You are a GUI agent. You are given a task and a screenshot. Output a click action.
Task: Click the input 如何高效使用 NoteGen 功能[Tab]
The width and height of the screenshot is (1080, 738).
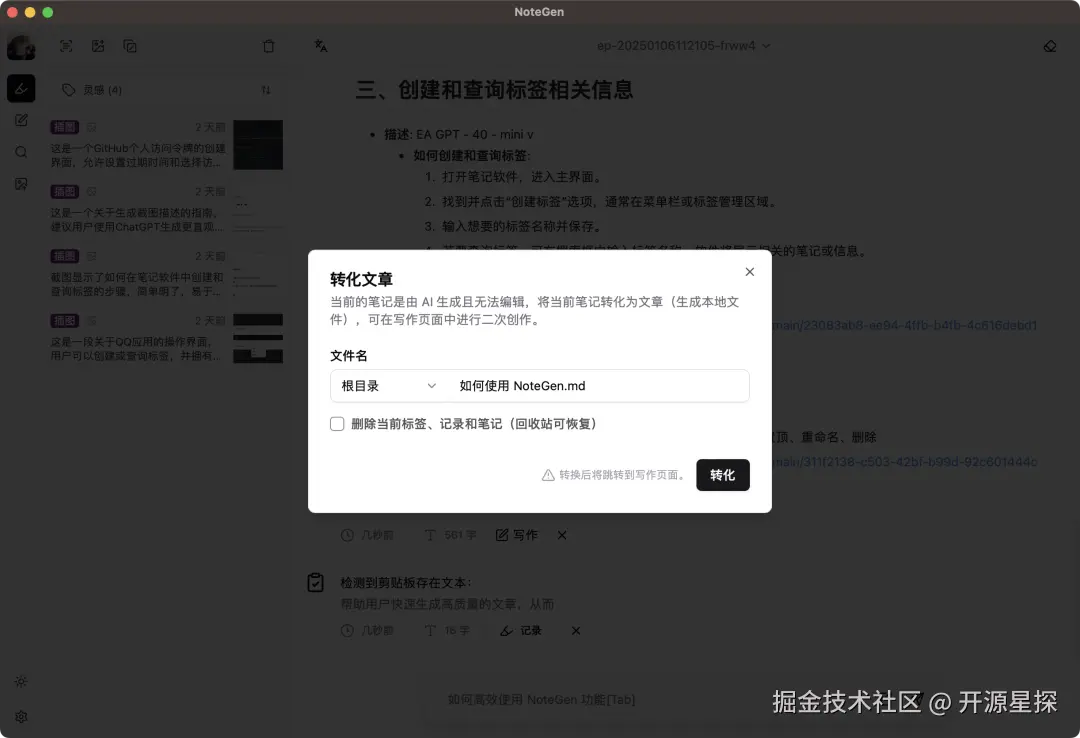tap(541, 699)
